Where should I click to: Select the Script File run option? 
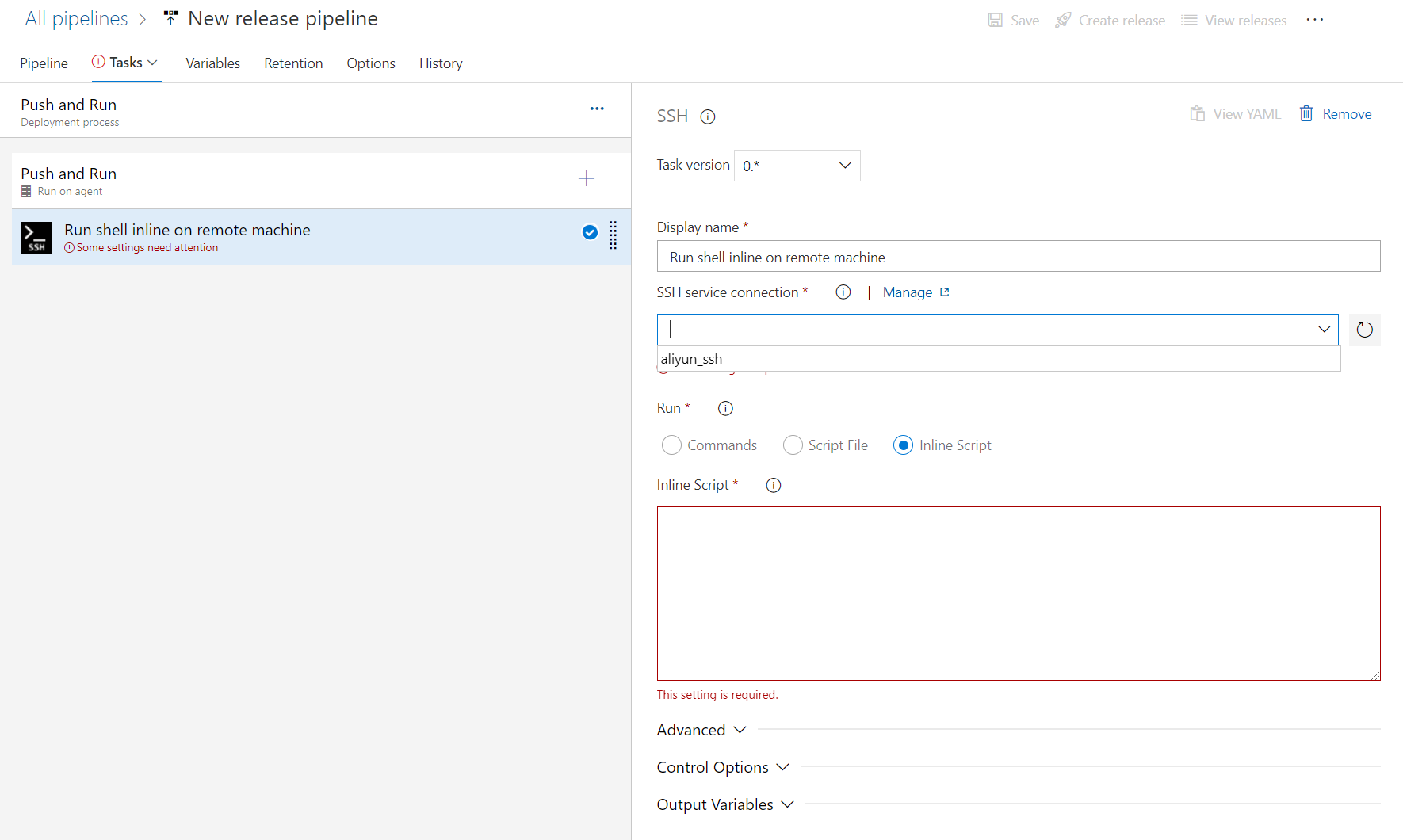[792, 445]
